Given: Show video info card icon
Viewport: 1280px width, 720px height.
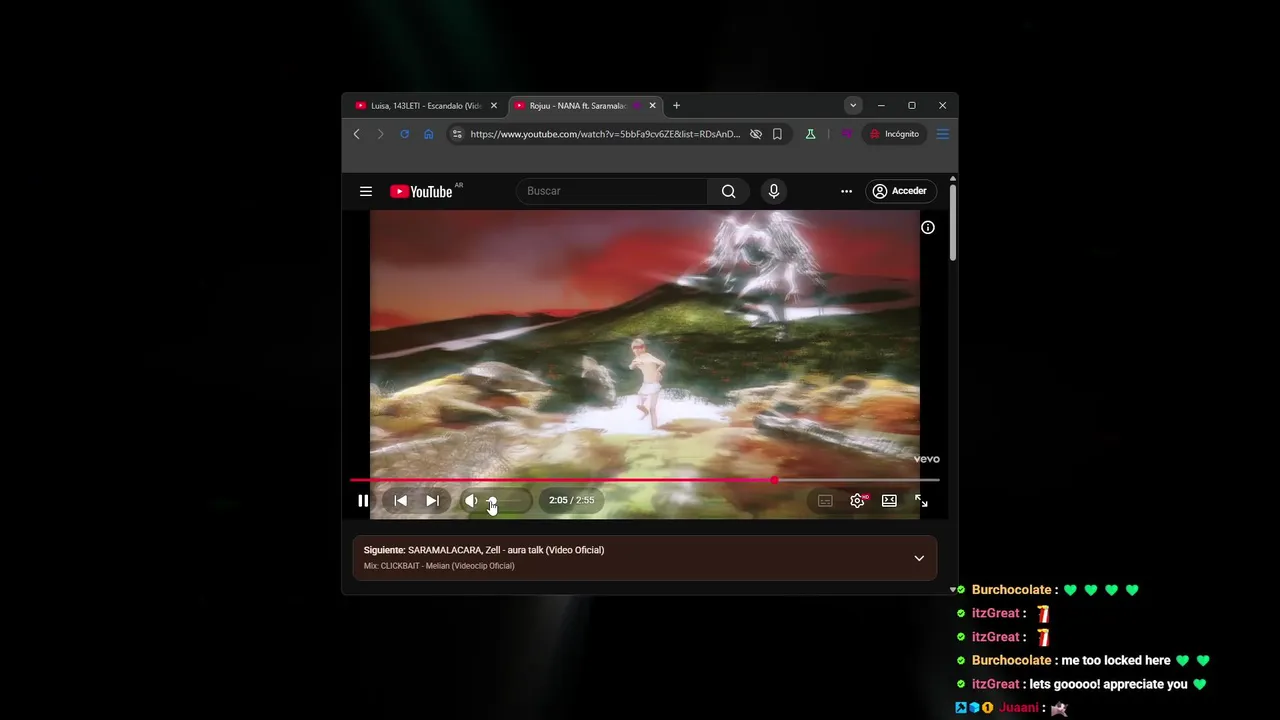Looking at the screenshot, I should click(928, 228).
